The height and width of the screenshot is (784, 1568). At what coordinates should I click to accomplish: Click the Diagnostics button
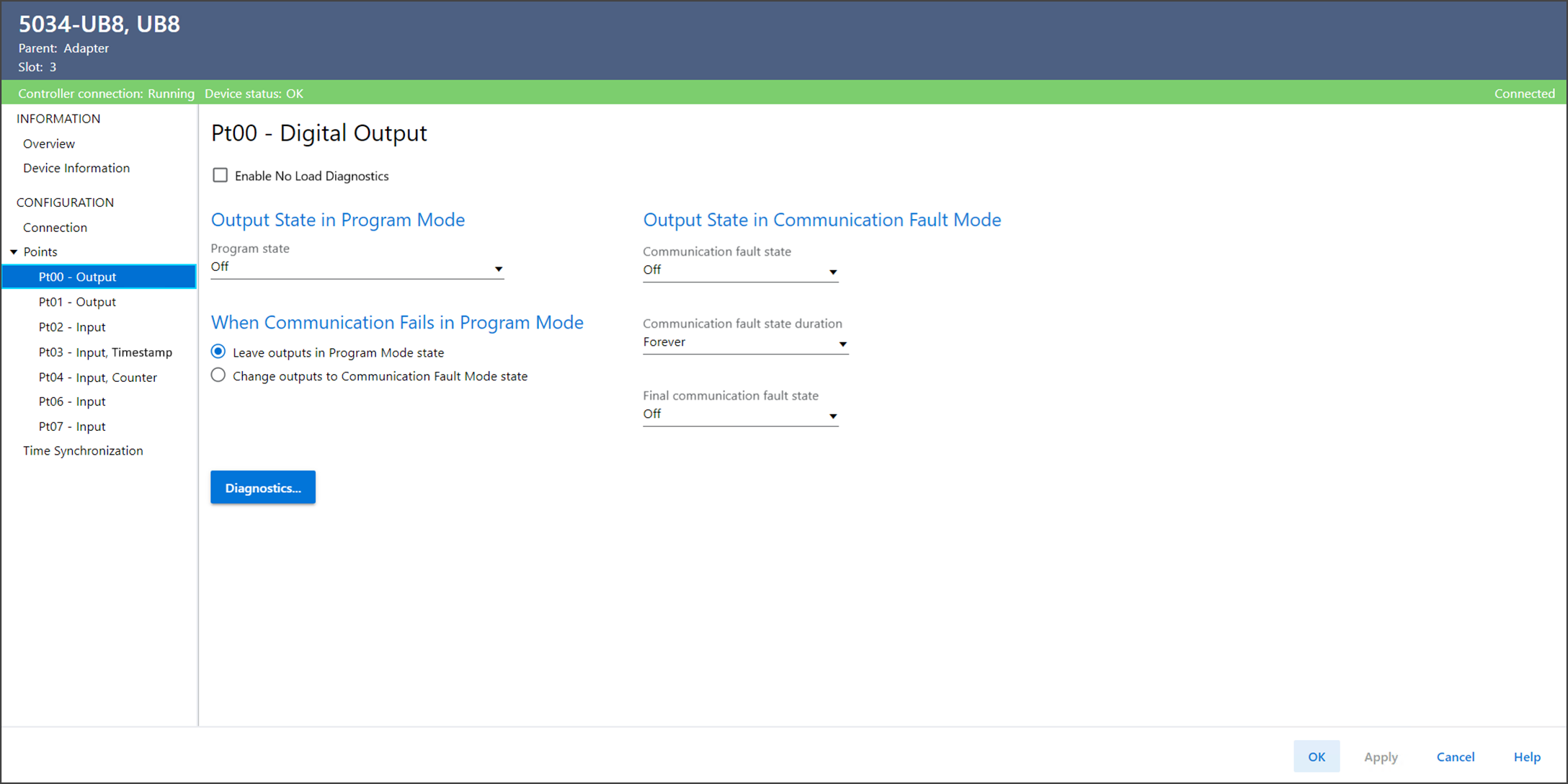tap(263, 488)
